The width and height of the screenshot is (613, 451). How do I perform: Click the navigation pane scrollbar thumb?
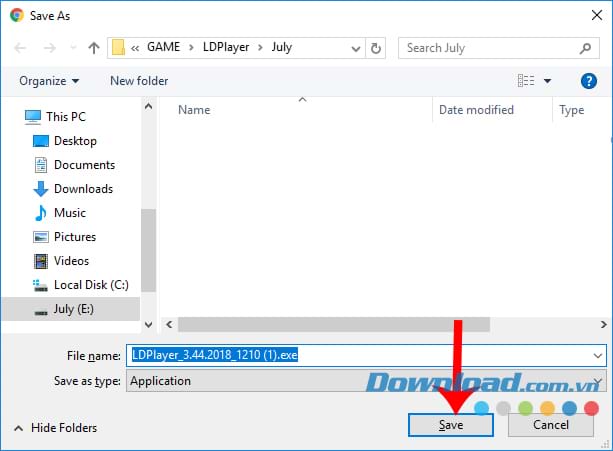click(149, 251)
